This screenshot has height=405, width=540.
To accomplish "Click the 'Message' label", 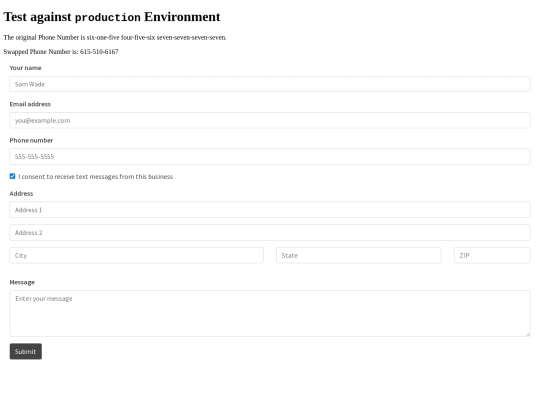I will click(x=22, y=282).
